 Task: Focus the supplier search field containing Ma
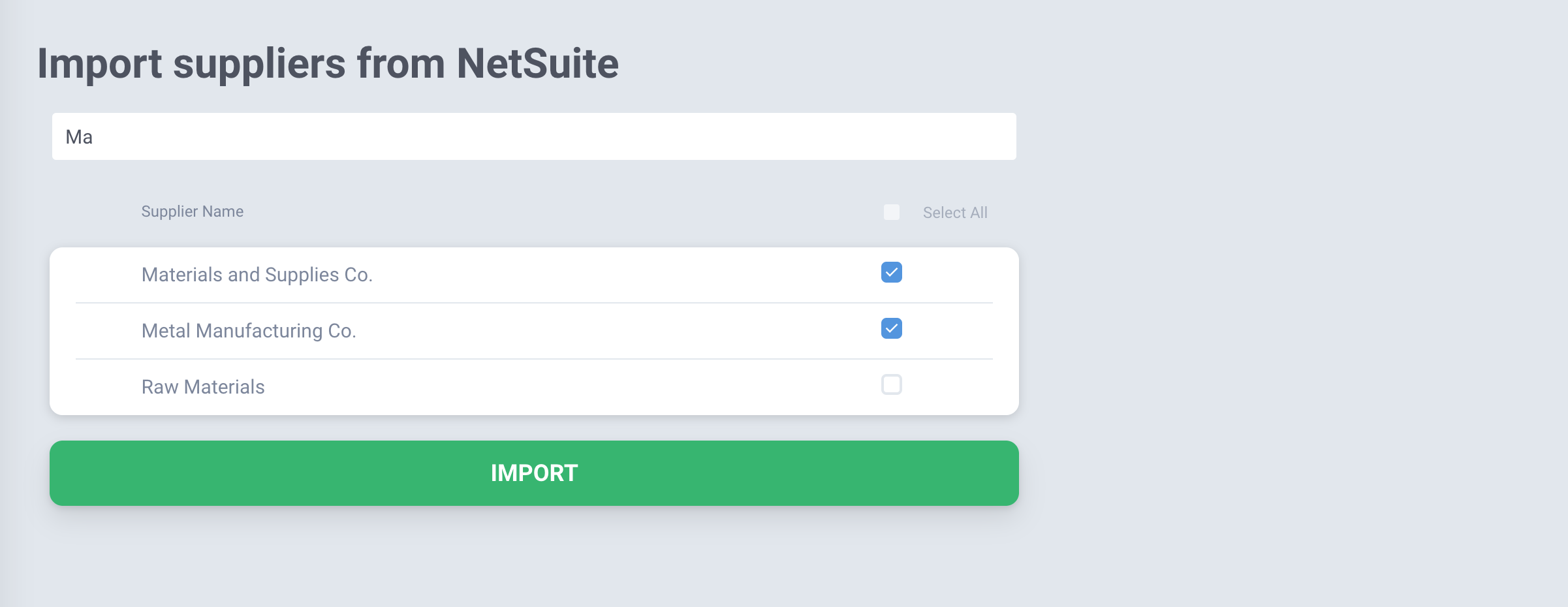click(x=534, y=136)
